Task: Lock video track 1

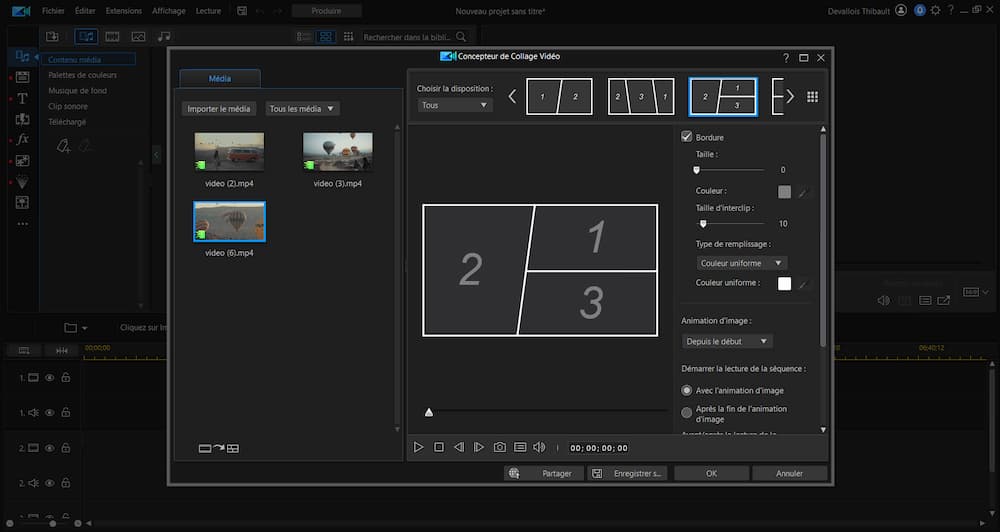Action: pyautogui.click(x=66, y=378)
